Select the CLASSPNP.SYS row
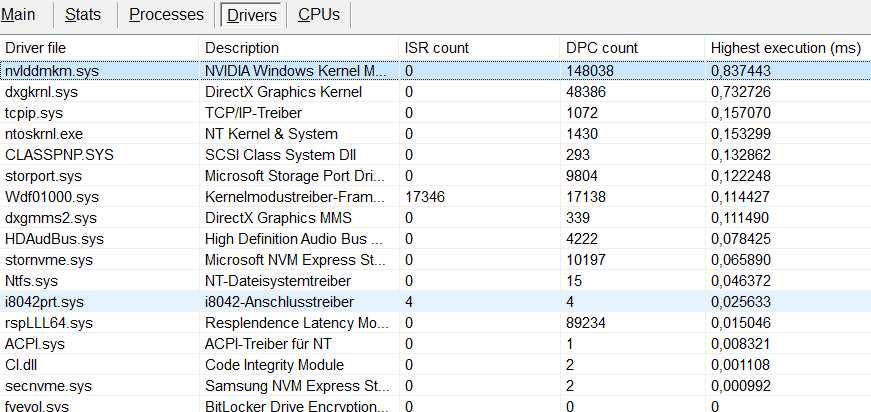Image resolution: width=871 pixels, height=412 pixels. coord(436,155)
